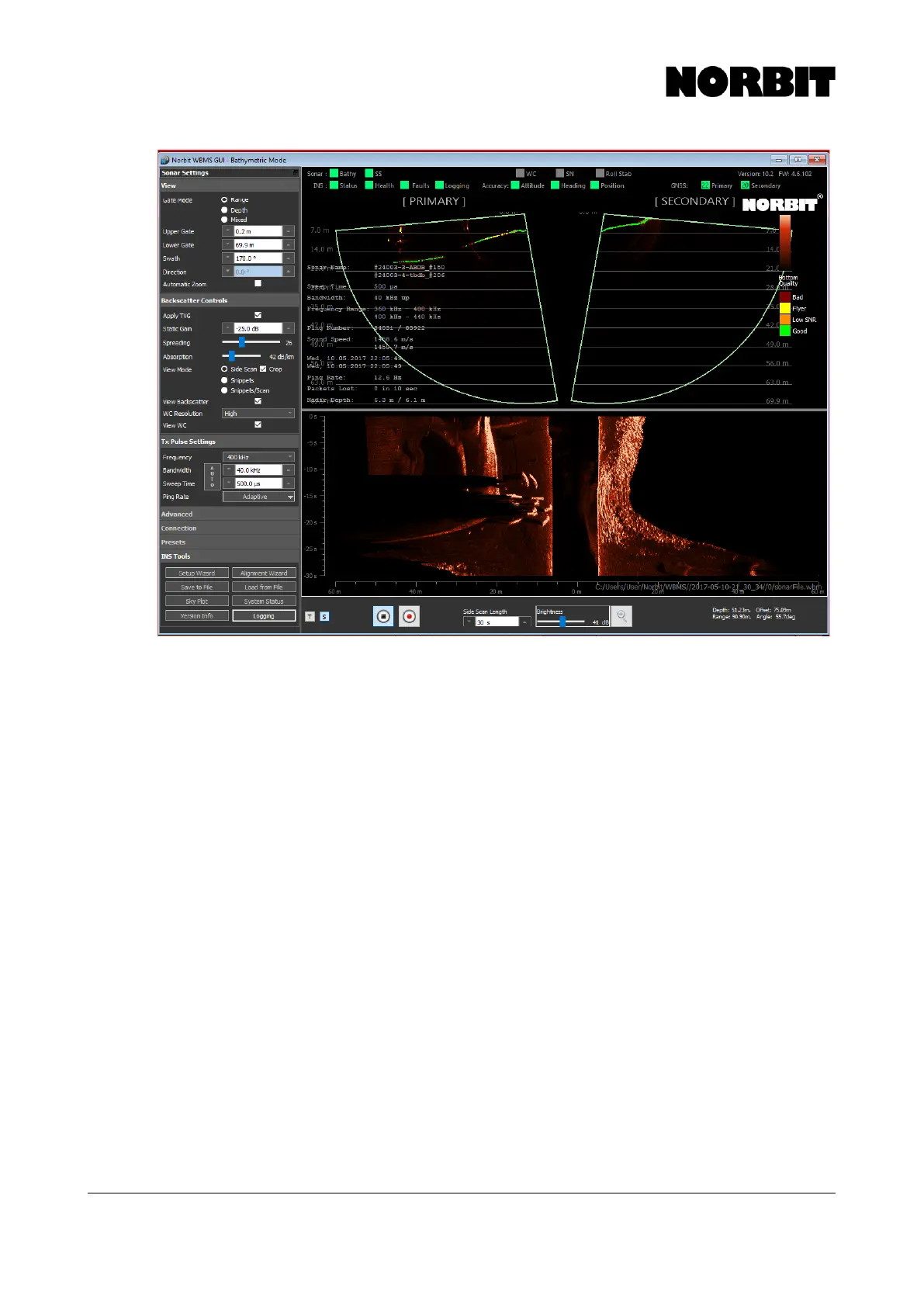Image resolution: width=924 pixels, height=1306 pixels.
Task: Adjust the Absorption slider
Action: (231, 356)
